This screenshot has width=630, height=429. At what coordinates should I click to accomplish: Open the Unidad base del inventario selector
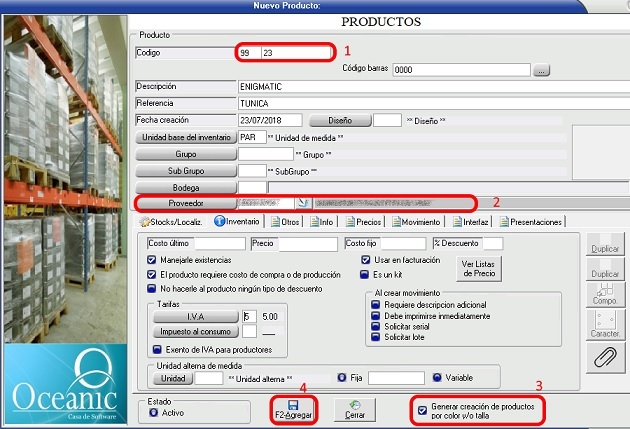(186, 137)
